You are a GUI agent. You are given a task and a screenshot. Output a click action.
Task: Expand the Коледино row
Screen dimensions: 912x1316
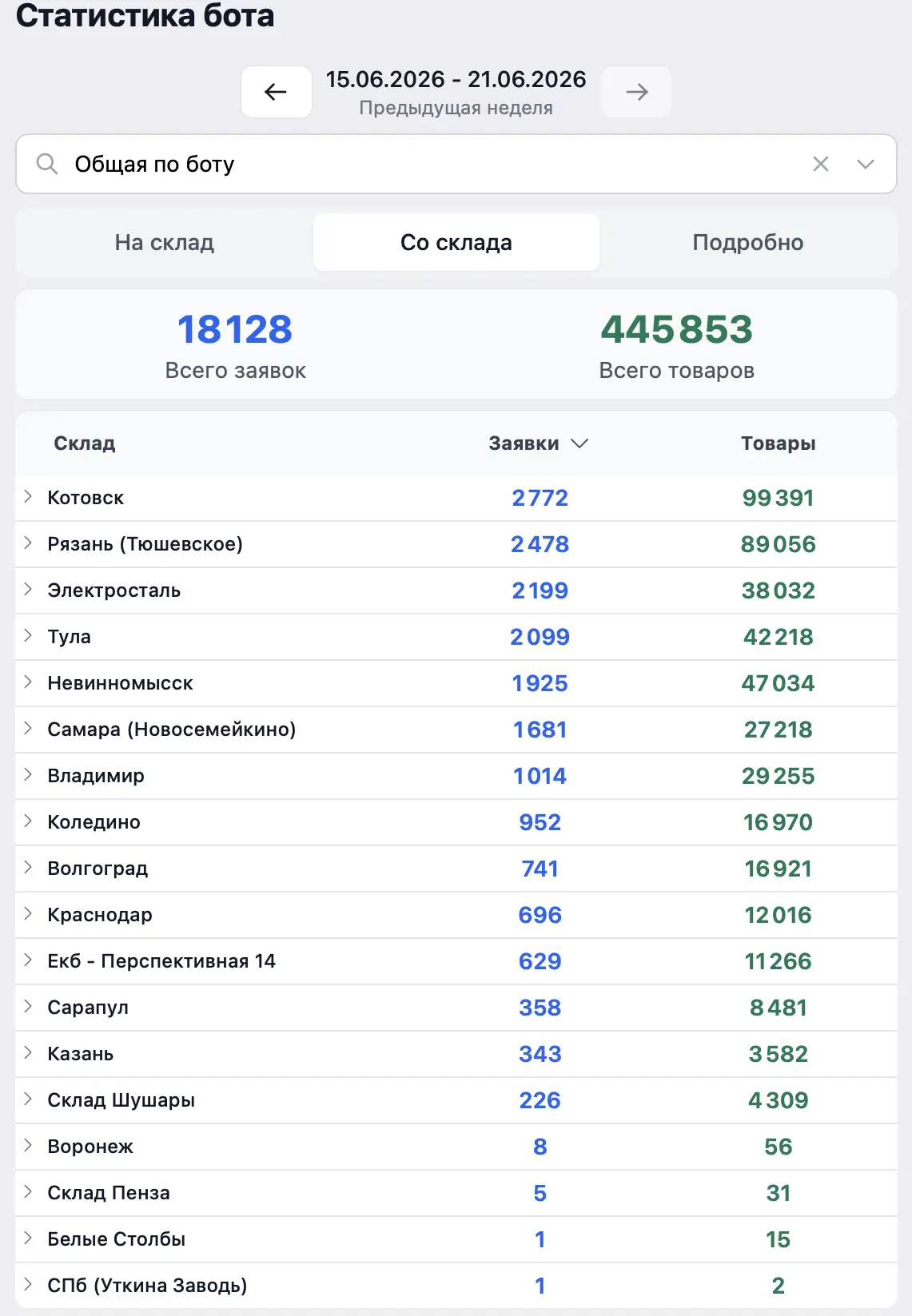[x=28, y=821]
